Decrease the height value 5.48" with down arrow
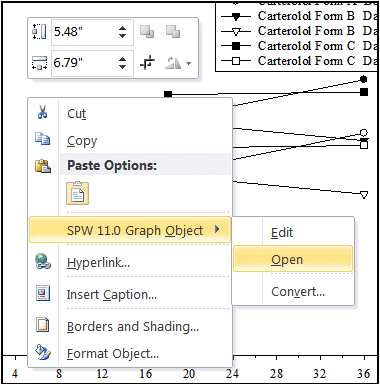This screenshot has width=380, height=385. [122, 35]
